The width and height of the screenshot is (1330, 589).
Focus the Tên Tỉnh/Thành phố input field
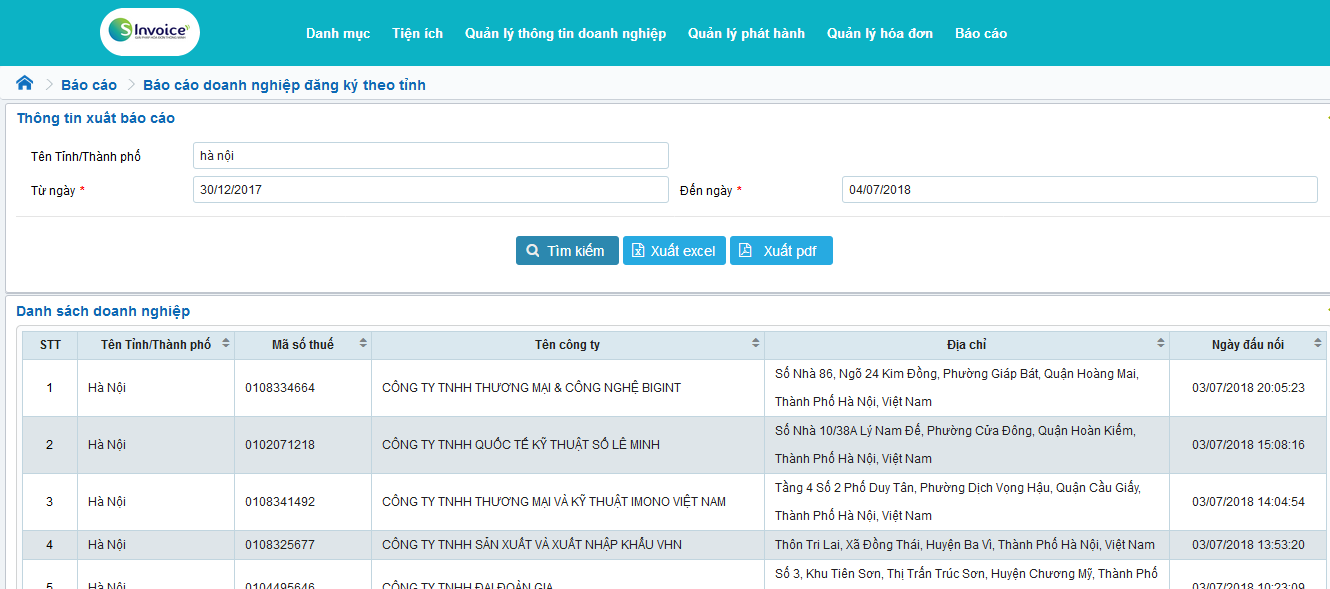coord(430,156)
